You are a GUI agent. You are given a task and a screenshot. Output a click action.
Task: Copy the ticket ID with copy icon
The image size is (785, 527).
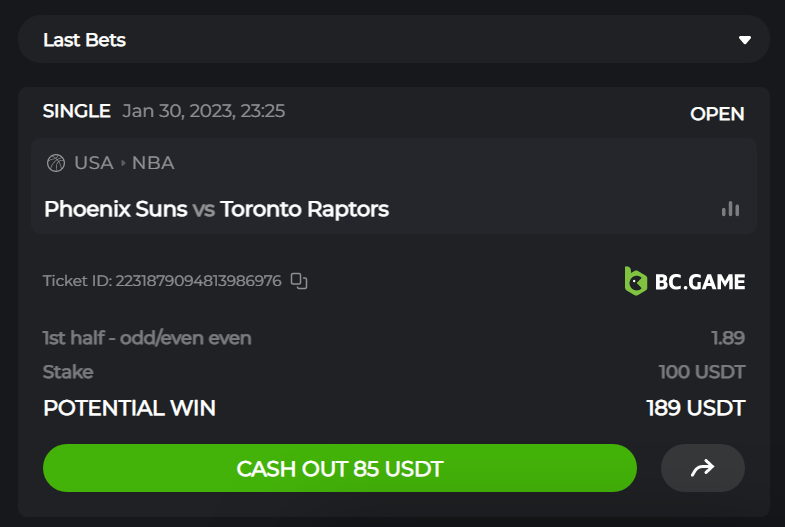(x=298, y=281)
